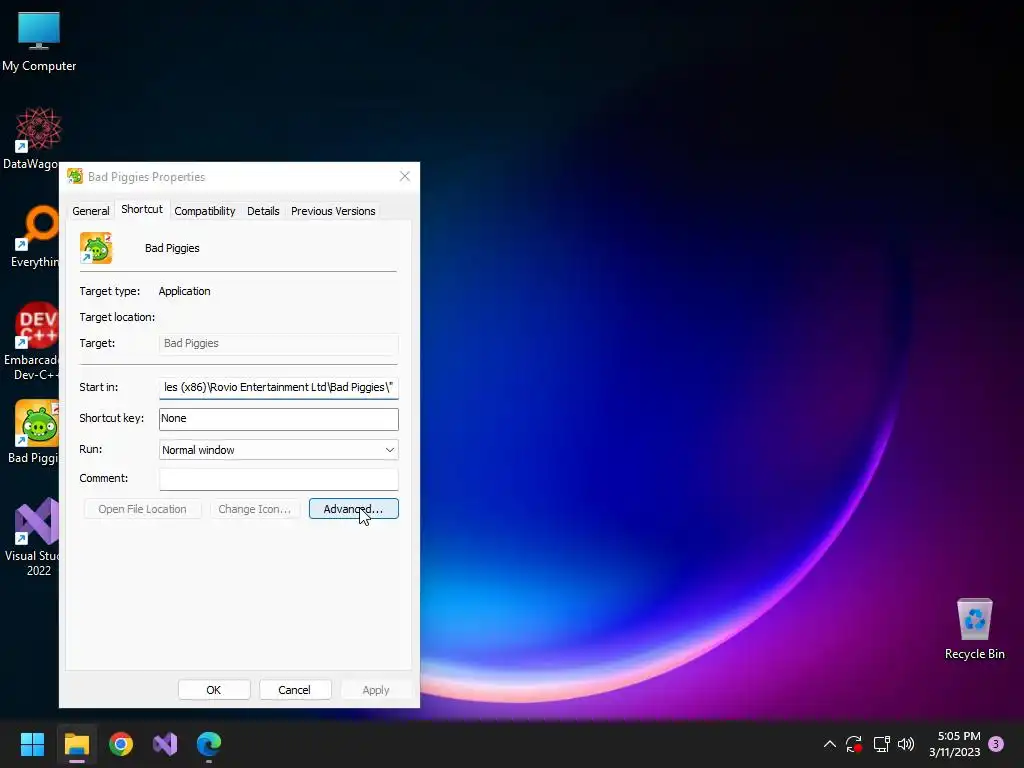Confirm the dialog with OK
The height and width of the screenshot is (768, 1024).
click(x=214, y=690)
